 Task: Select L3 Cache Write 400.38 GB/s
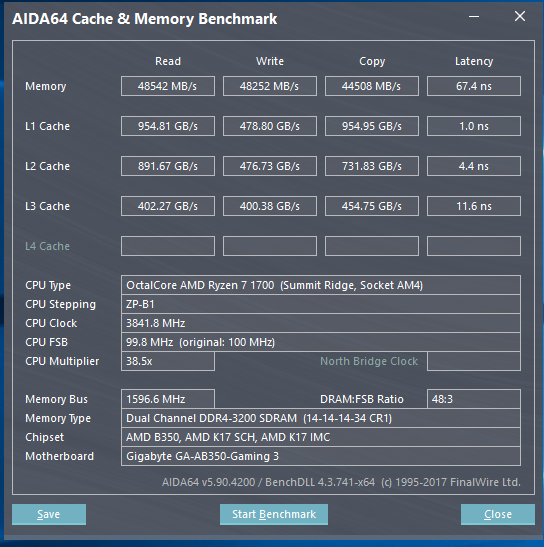(270, 206)
